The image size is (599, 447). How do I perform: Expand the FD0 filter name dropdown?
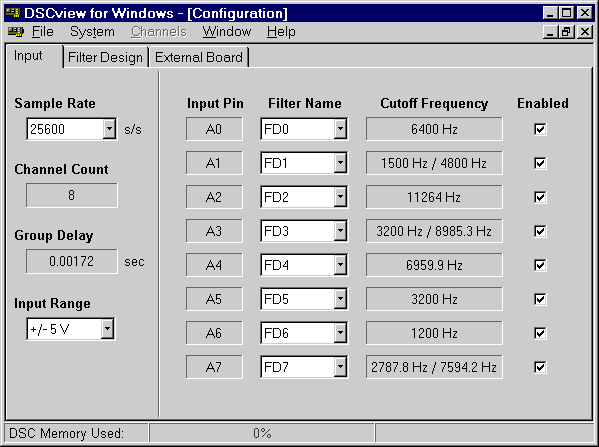[340, 129]
